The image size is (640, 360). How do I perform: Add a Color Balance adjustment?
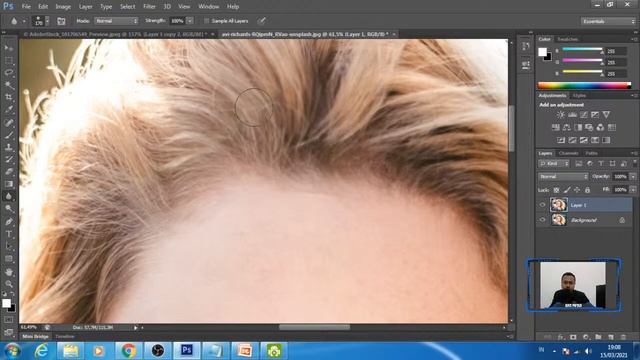[567, 127]
